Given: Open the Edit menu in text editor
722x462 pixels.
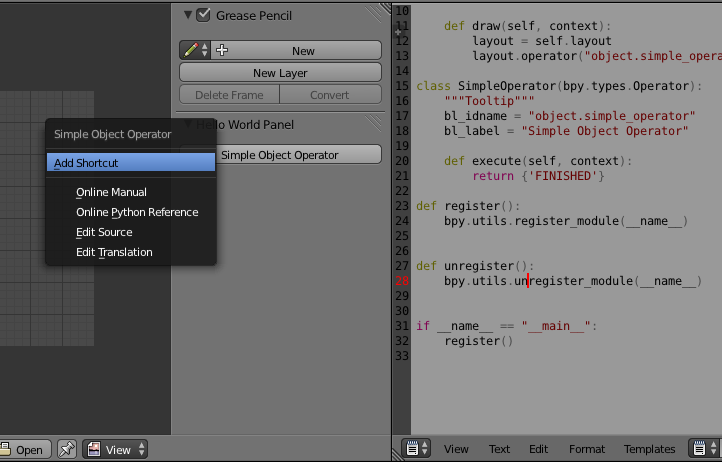Looking at the screenshot, I should 538,449.
